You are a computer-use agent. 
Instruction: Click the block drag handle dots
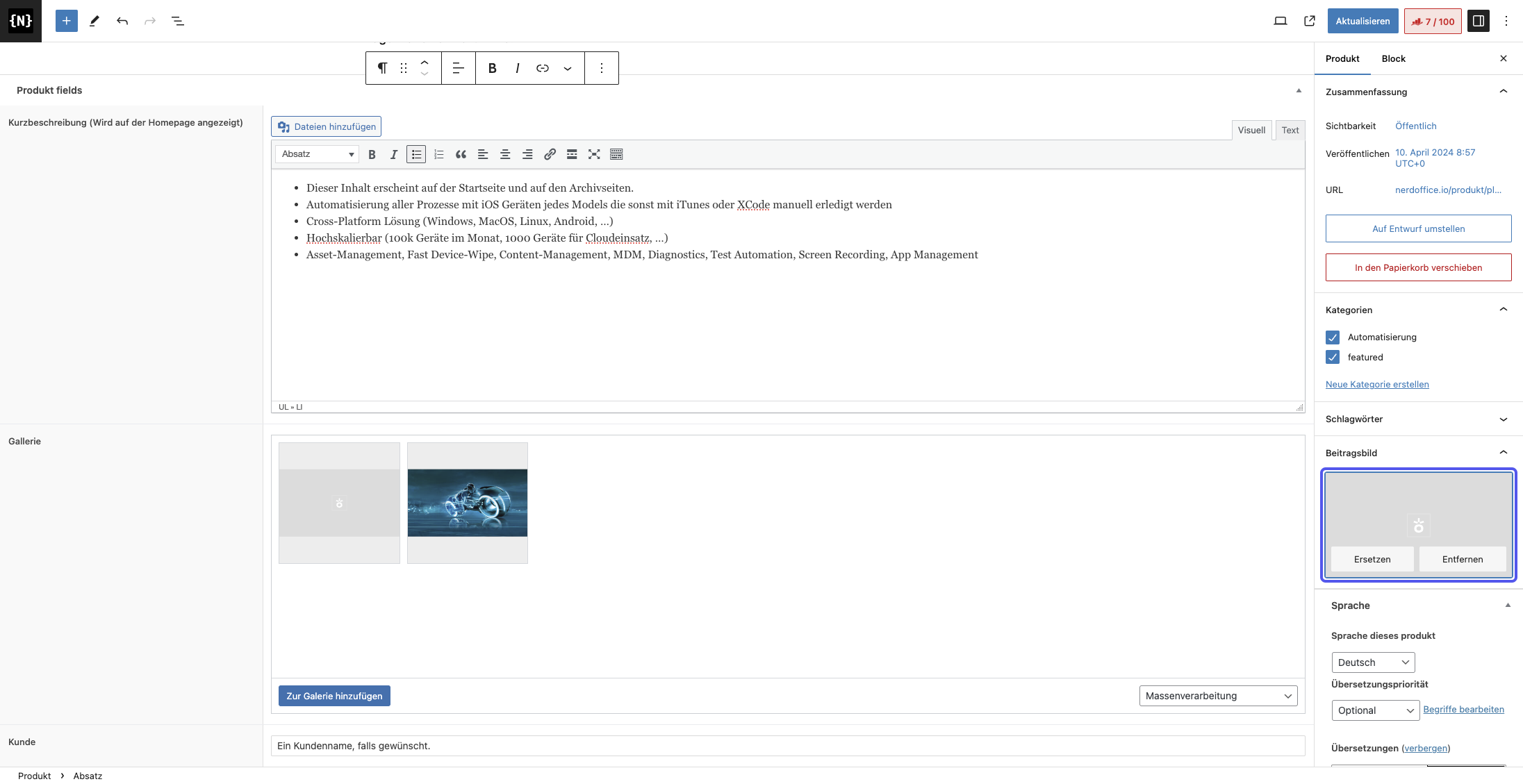point(404,68)
